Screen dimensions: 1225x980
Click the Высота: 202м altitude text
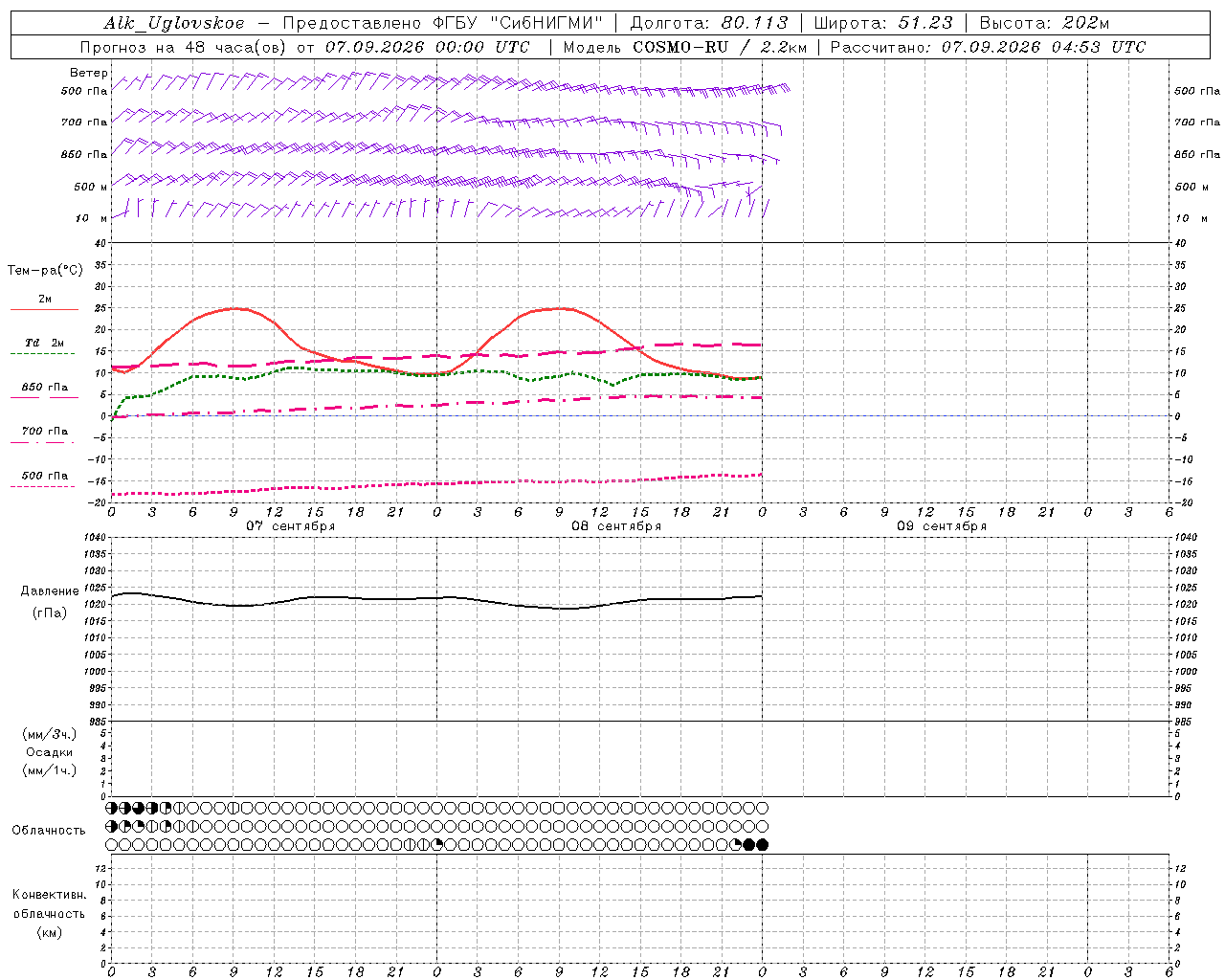pos(1044,23)
